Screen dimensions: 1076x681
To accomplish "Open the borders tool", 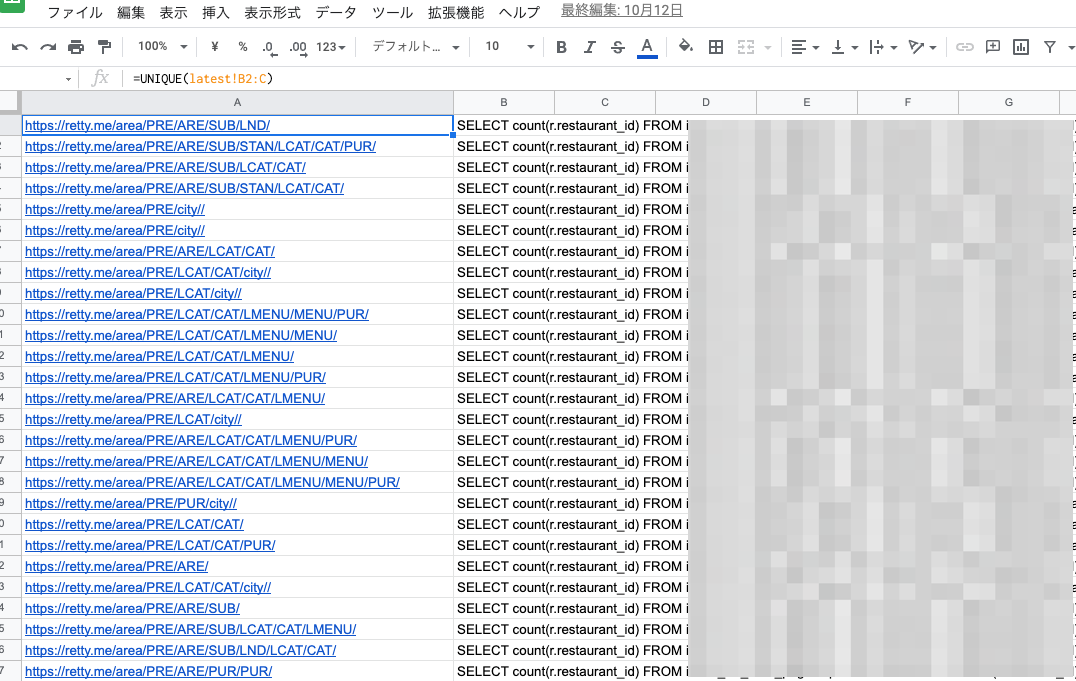I will [x=716, y=47].
